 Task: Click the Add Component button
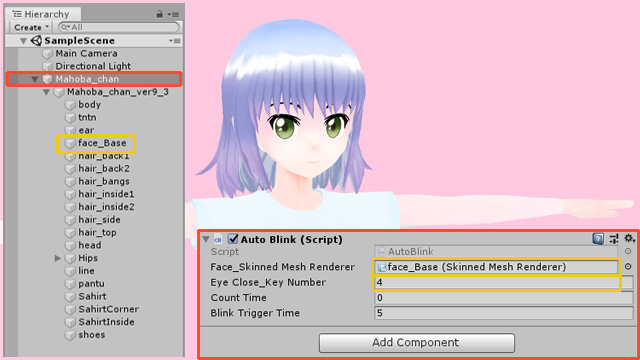417,342
